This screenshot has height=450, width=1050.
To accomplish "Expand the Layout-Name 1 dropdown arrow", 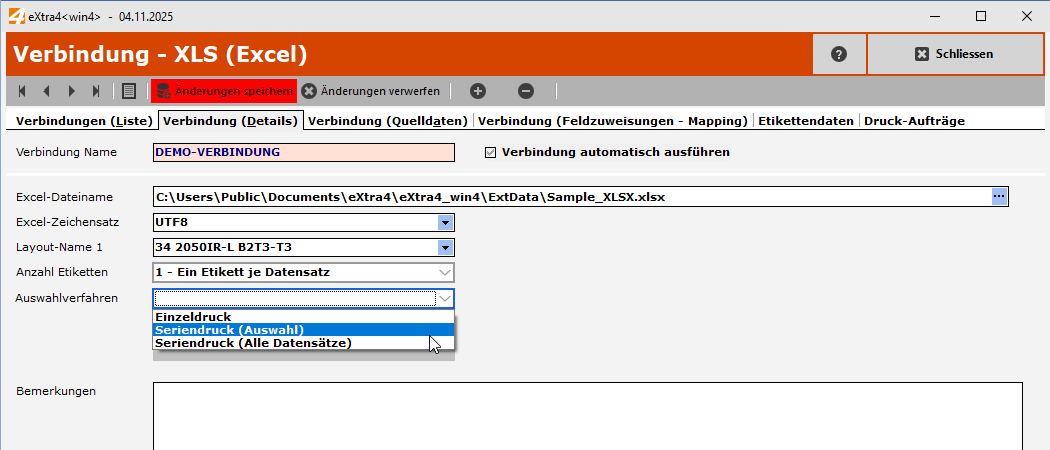I will 445,248.
